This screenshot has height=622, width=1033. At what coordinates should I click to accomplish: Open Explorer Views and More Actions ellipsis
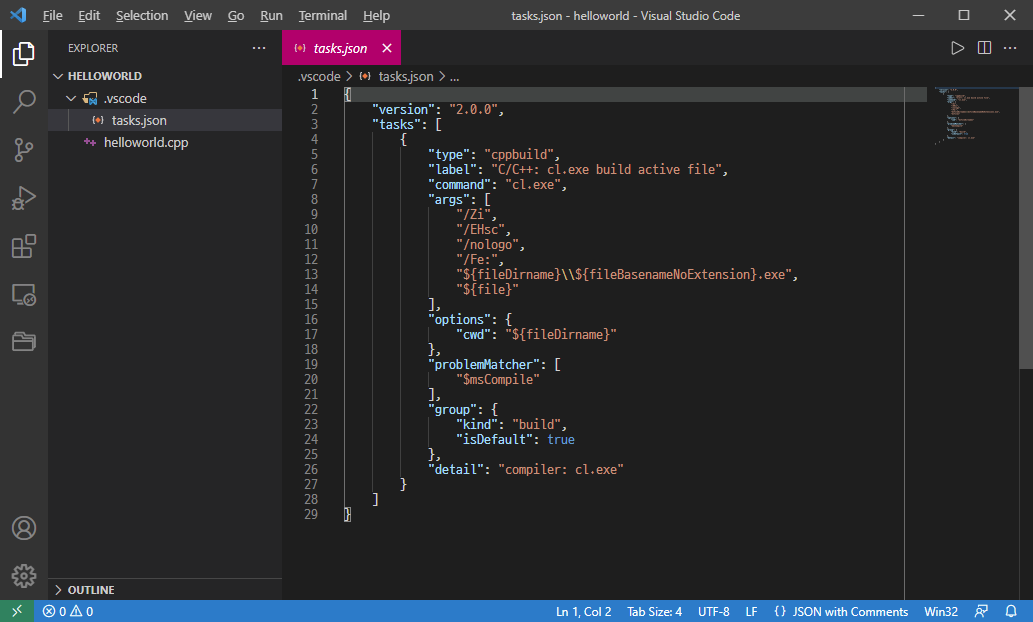259,48
